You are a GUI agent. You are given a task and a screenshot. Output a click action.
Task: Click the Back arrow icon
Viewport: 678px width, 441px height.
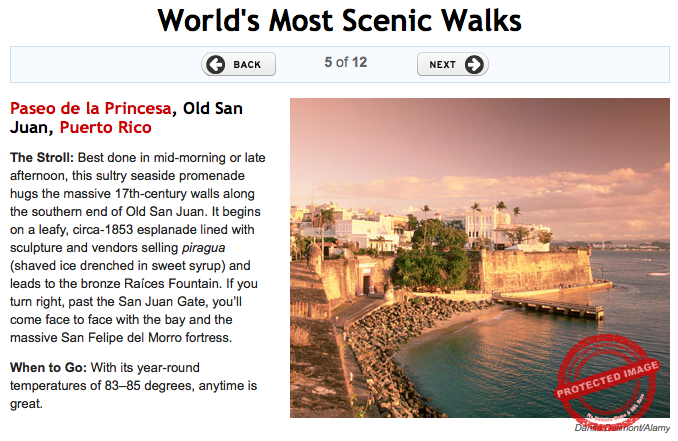pyautogui.click(x=216, y=65)
